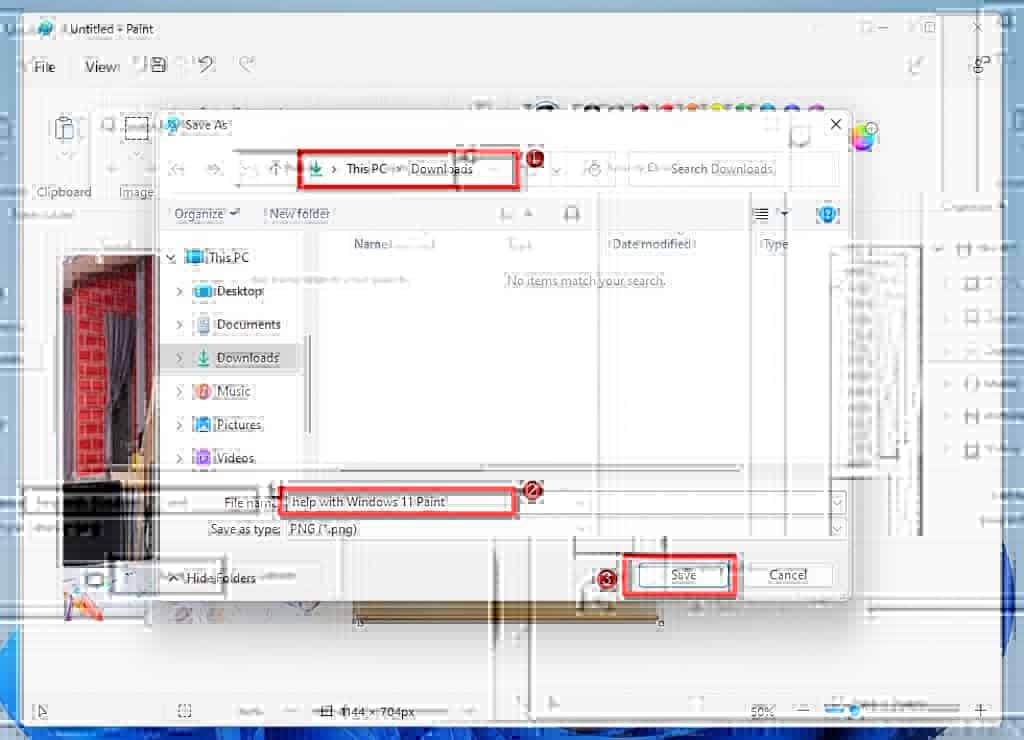The height and width of the screenshot is (740, 1024).
Task: Click the Back arrow in Save As
Action: pyautogui.click(x=176, y=170)
